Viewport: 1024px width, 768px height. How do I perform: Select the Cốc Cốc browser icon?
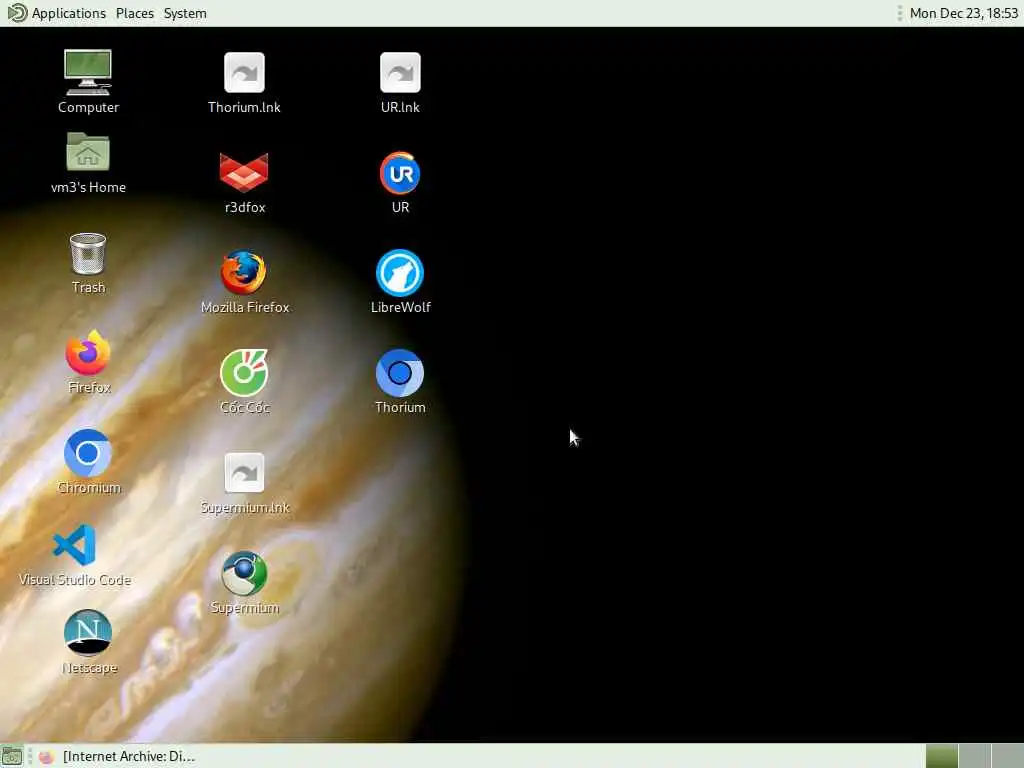point(244,372)
